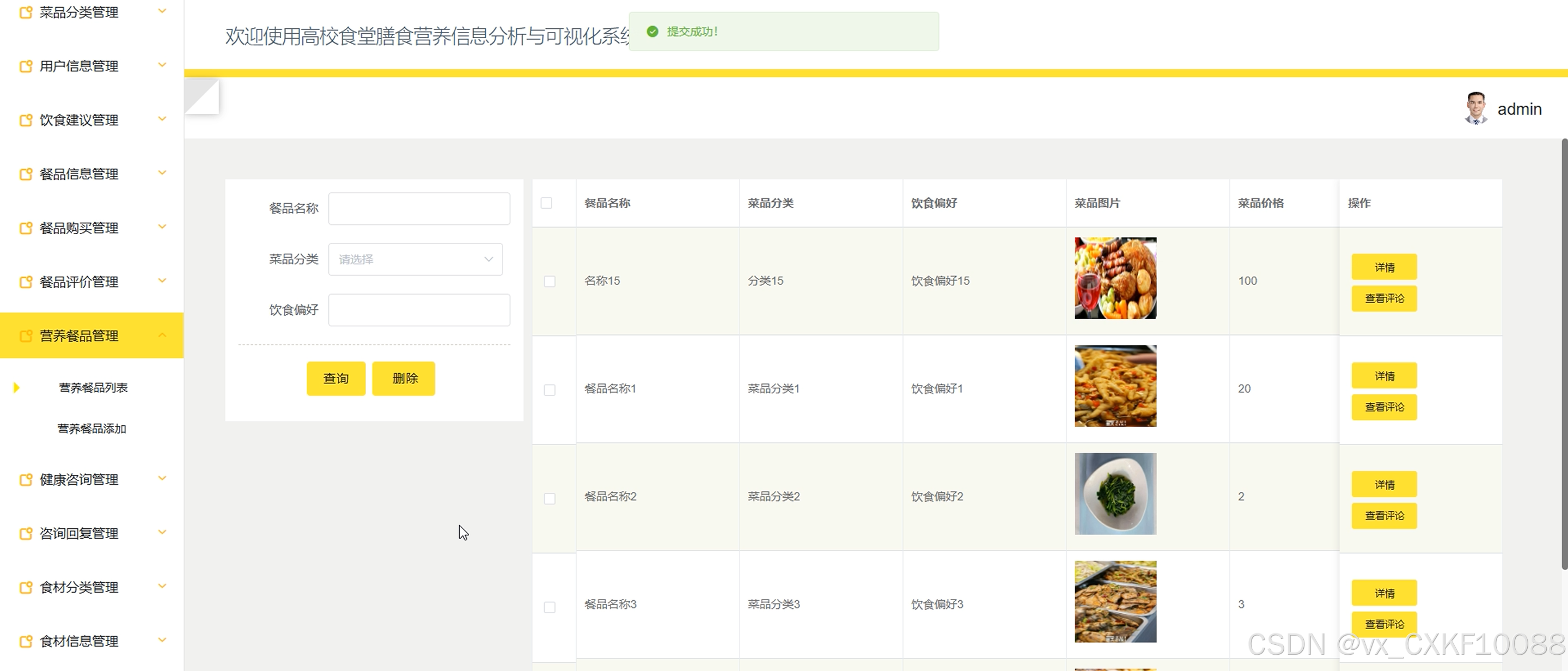Click the admin avatar picture

pyautogui.click(x=1475, y=108)
